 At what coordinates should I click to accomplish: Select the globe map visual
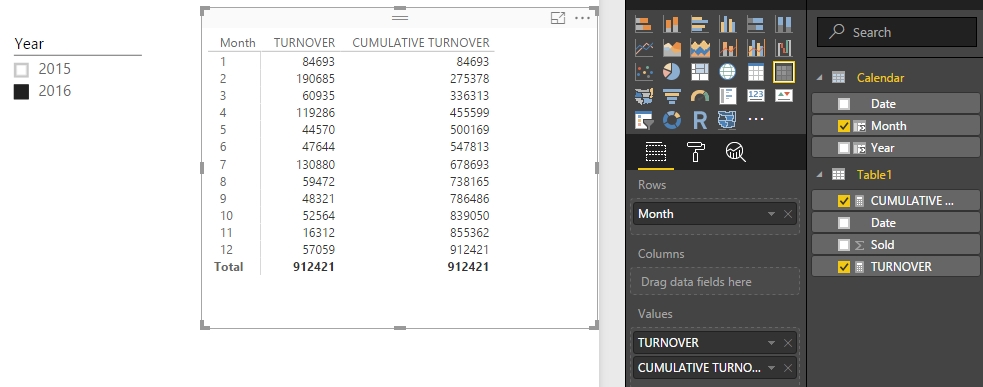point(728,72)
